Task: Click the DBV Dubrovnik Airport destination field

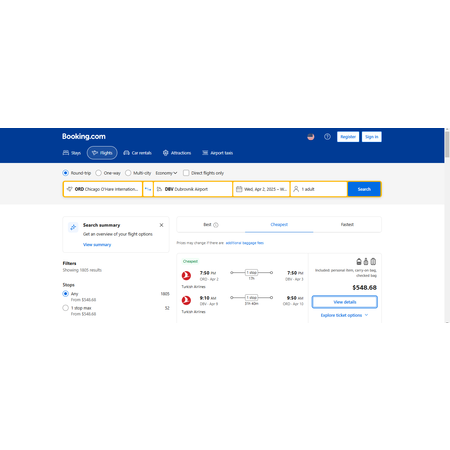Action: coord(193,189)
